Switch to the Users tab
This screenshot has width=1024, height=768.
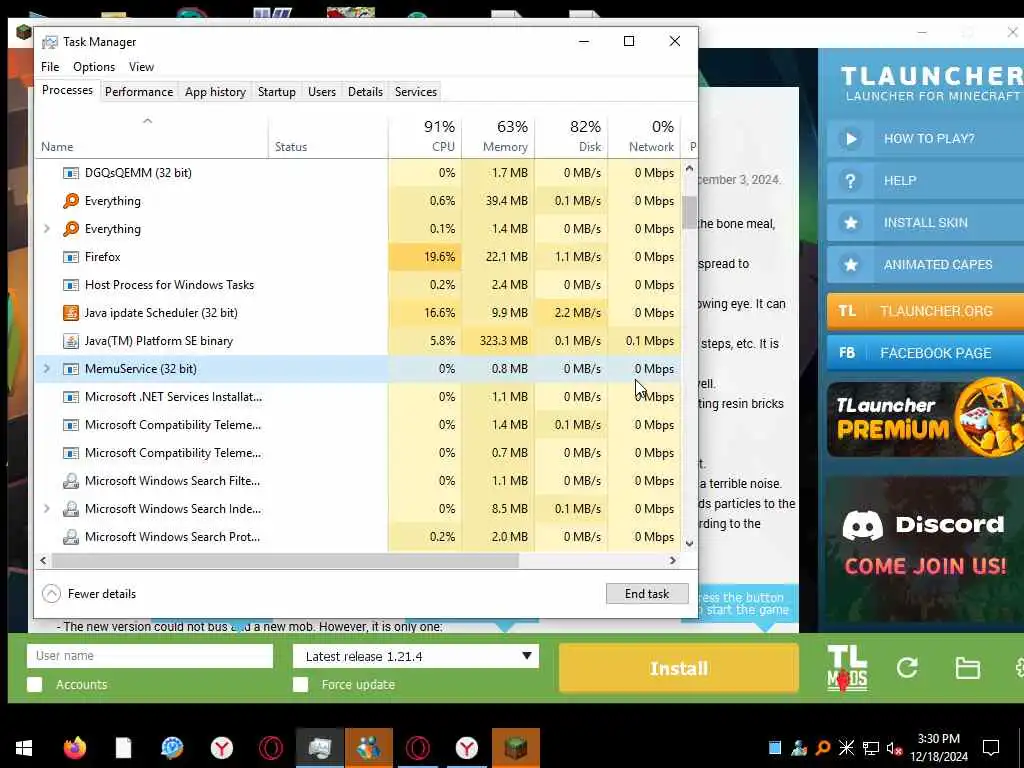[322, 91]
